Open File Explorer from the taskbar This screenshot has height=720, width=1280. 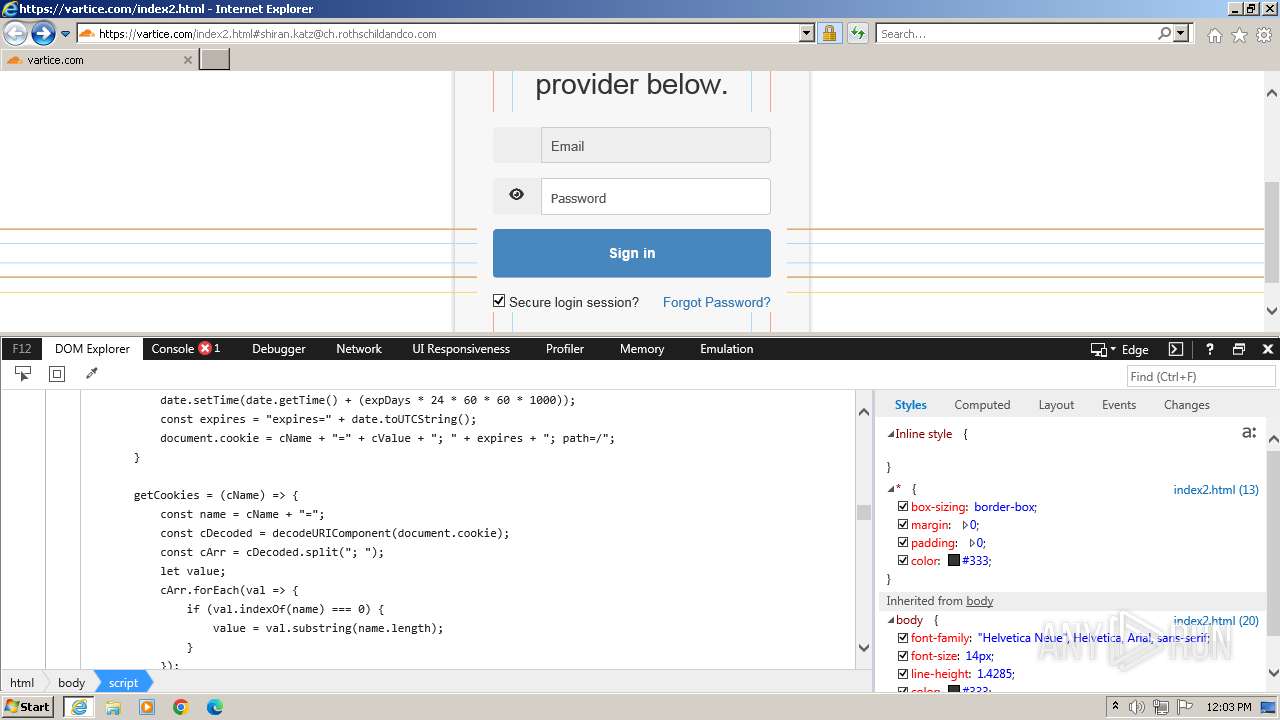(x=113, y=707)
